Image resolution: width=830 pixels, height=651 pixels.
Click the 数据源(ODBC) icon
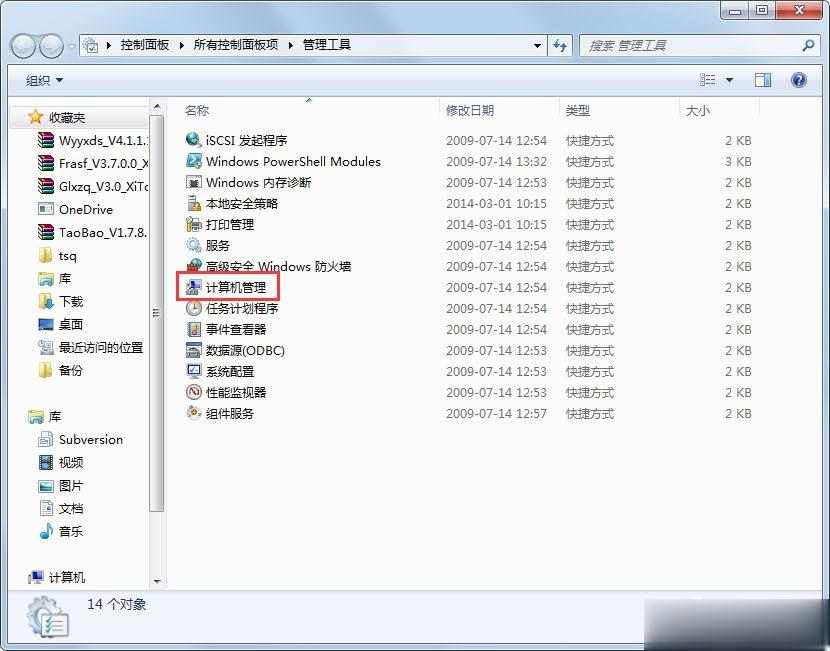[x=194, y=350]
